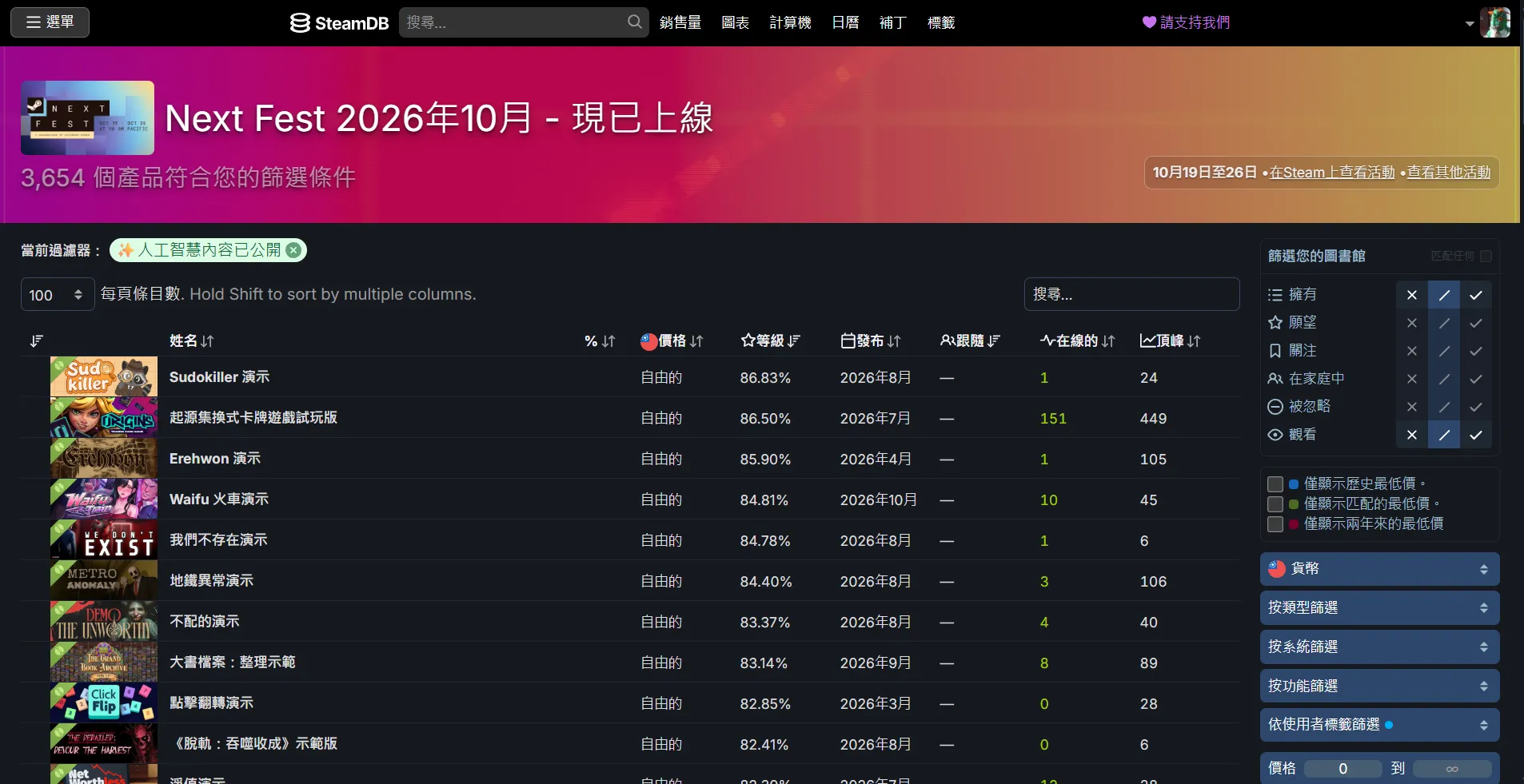Viewport: 1524px width, 784px height.
Task: Click the table 搜尋 filter input field
Action: pyautogui.click(x=1131, y=294)
